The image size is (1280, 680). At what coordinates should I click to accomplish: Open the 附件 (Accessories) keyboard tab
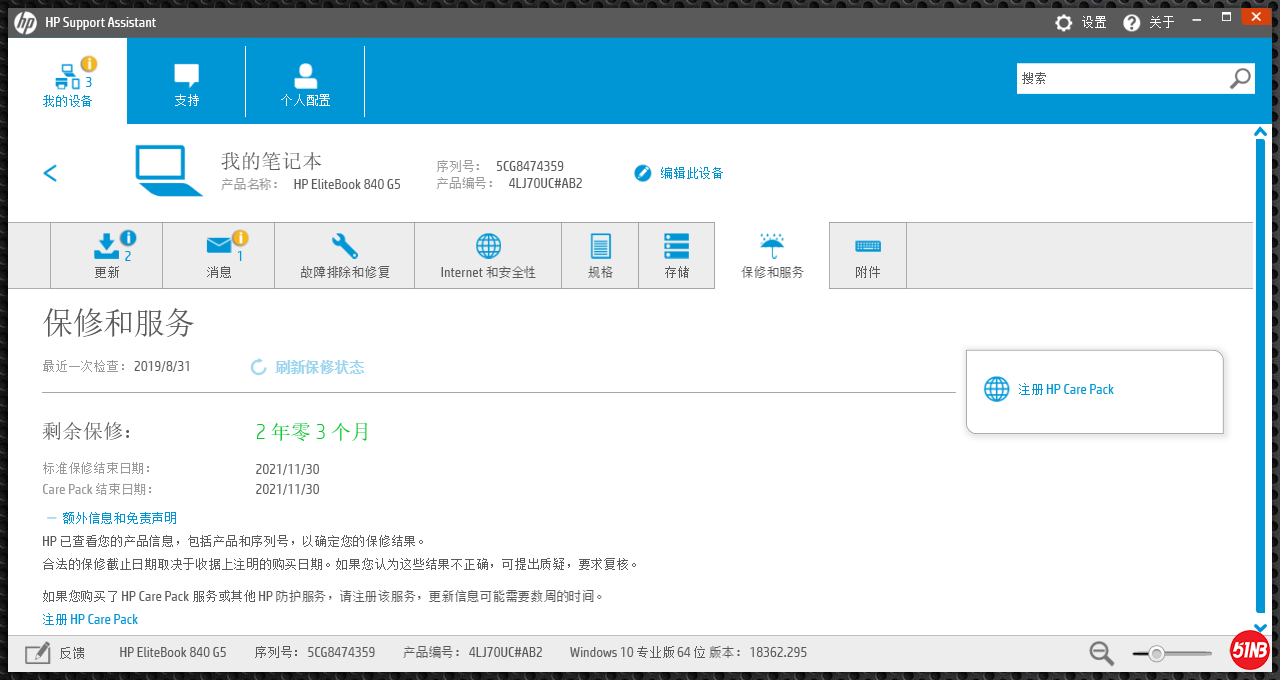pyautogui.click(x=867, y=256)
